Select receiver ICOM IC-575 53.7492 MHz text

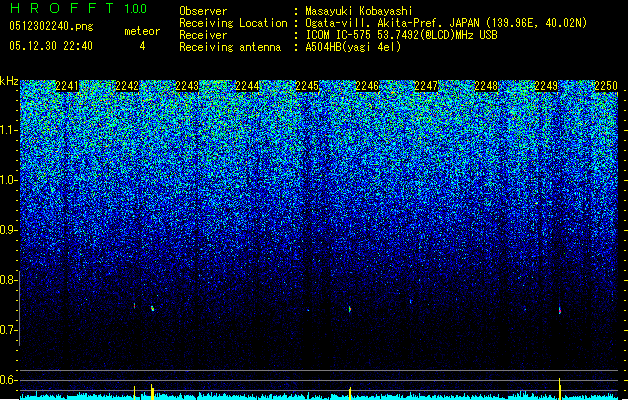click(401, 35)
